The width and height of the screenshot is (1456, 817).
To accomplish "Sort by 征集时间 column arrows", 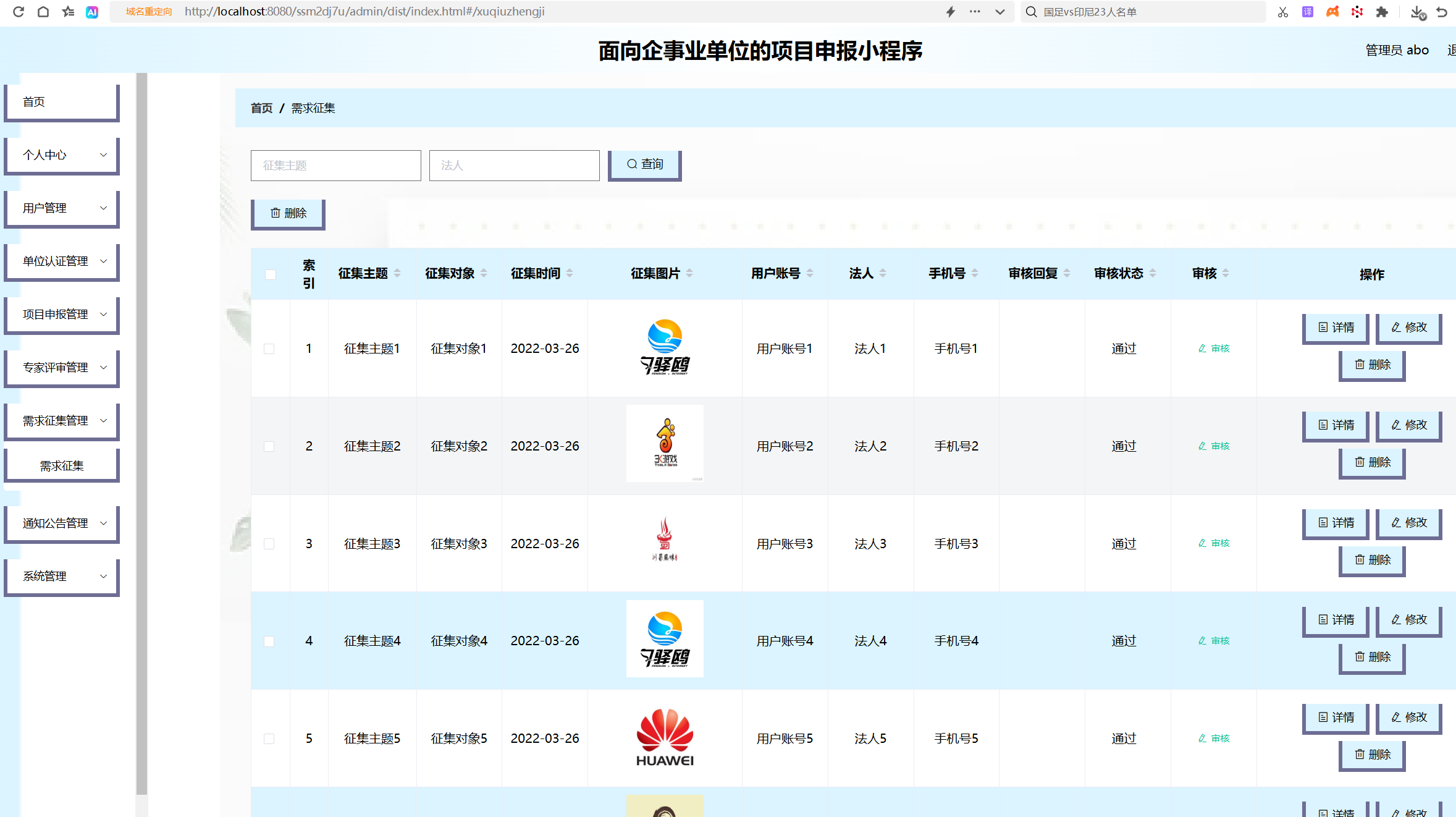I will 570,273.
